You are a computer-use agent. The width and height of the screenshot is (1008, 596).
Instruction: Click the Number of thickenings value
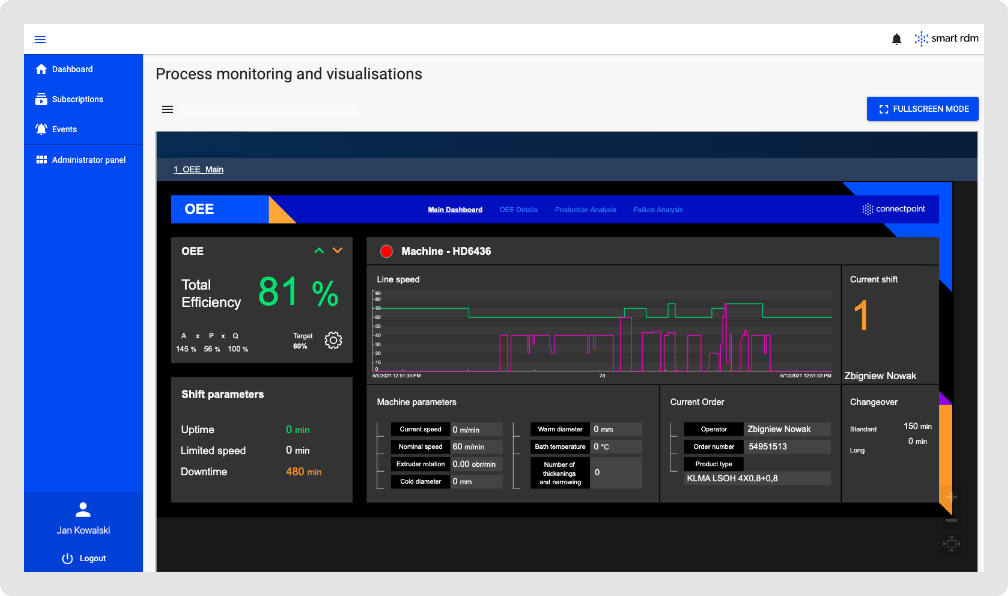pos(616,473)
